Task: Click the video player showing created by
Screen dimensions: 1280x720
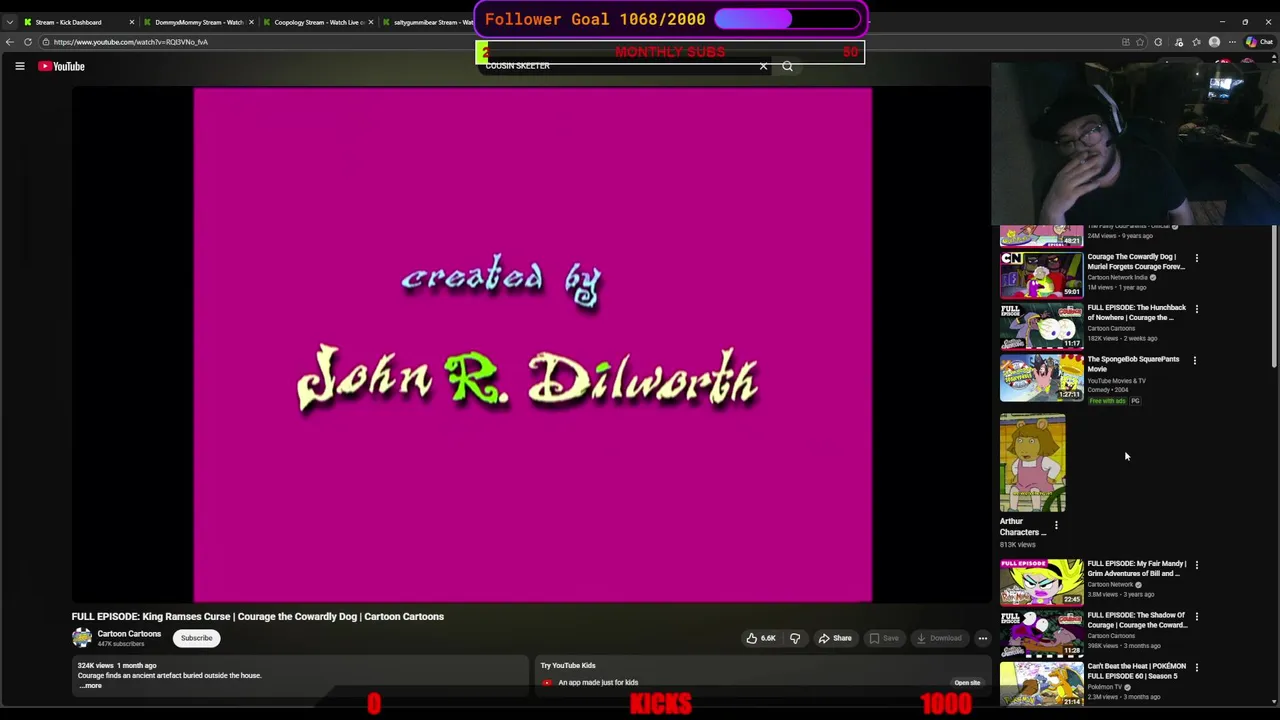Action: click(532, 345)
